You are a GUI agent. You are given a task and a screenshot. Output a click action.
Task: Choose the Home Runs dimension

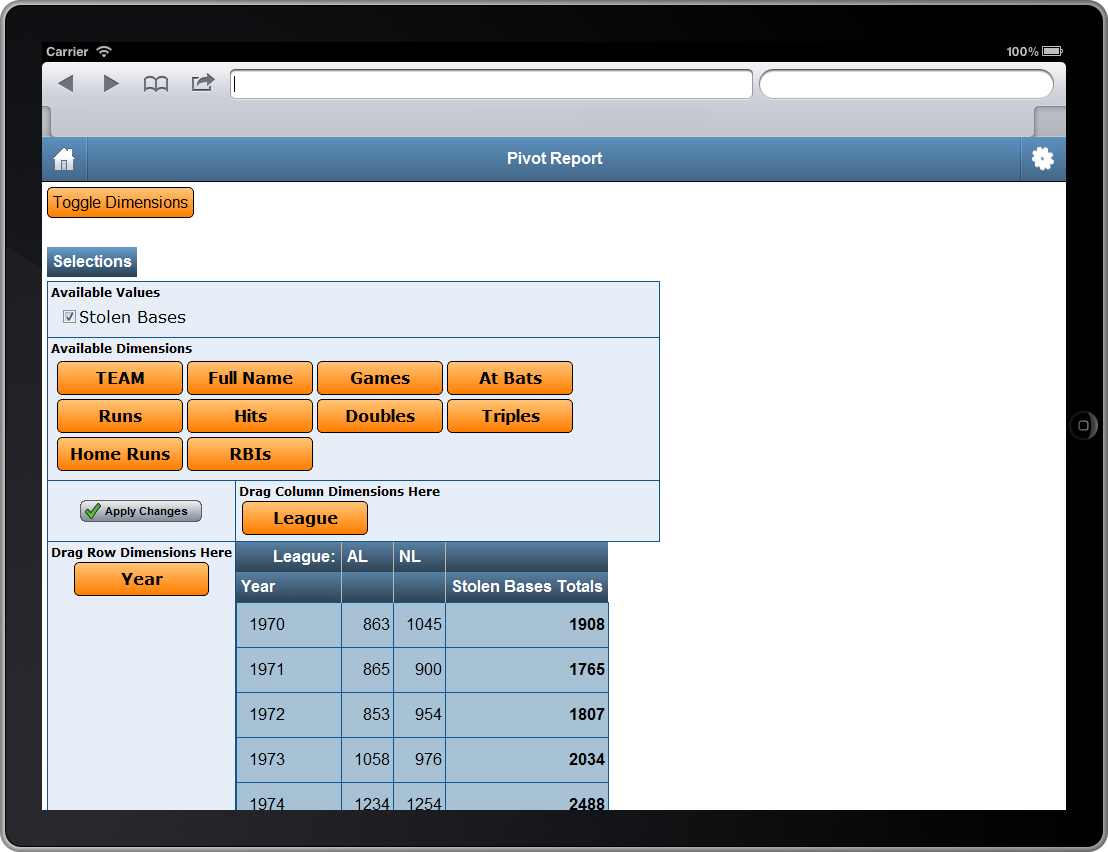(120, 454)
